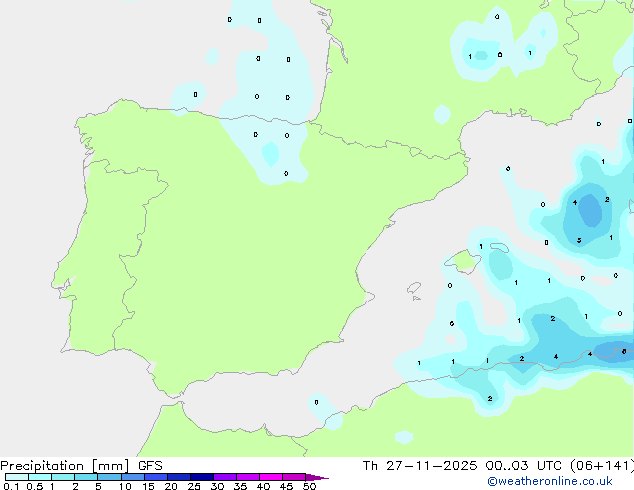The width and height of the screenshot is (634, 490).
Task: Click the legend's pointed end cap above 50
Action: (x=317, y=477)
